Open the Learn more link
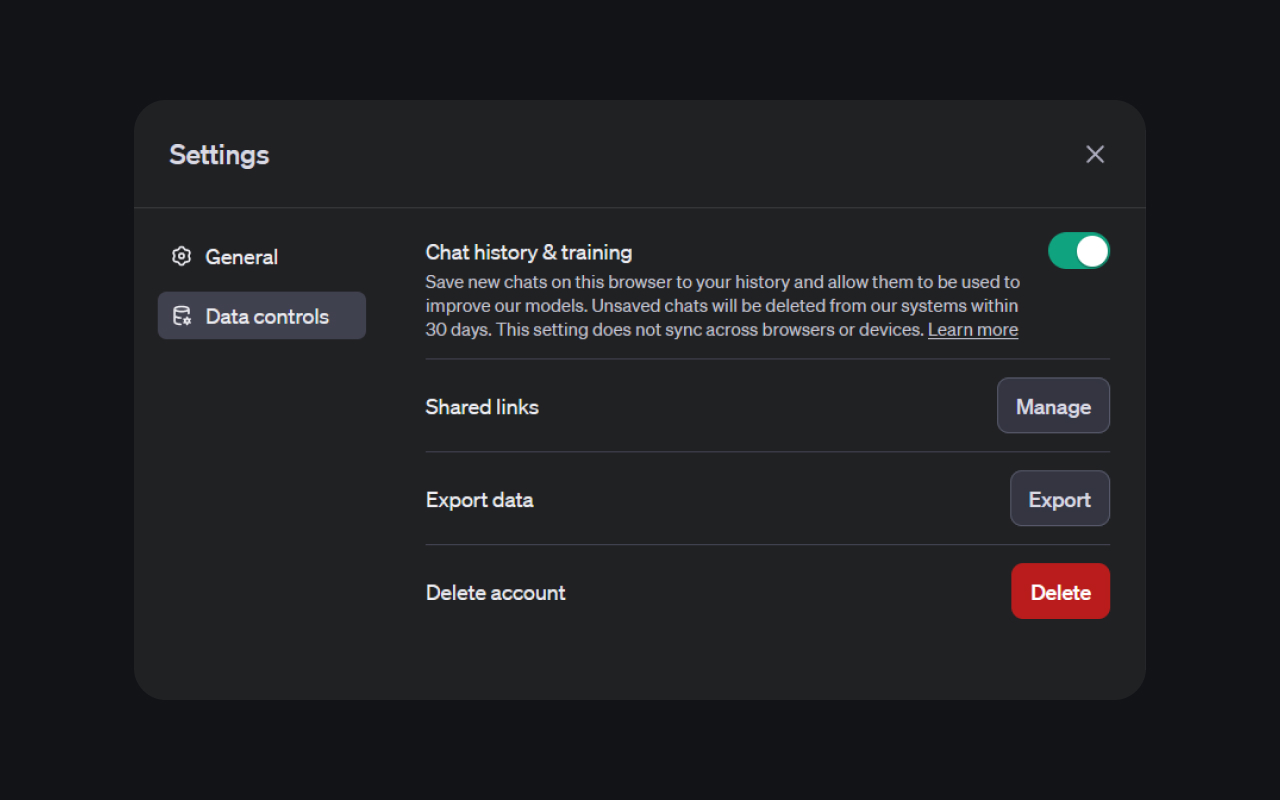 coord(972,329)
